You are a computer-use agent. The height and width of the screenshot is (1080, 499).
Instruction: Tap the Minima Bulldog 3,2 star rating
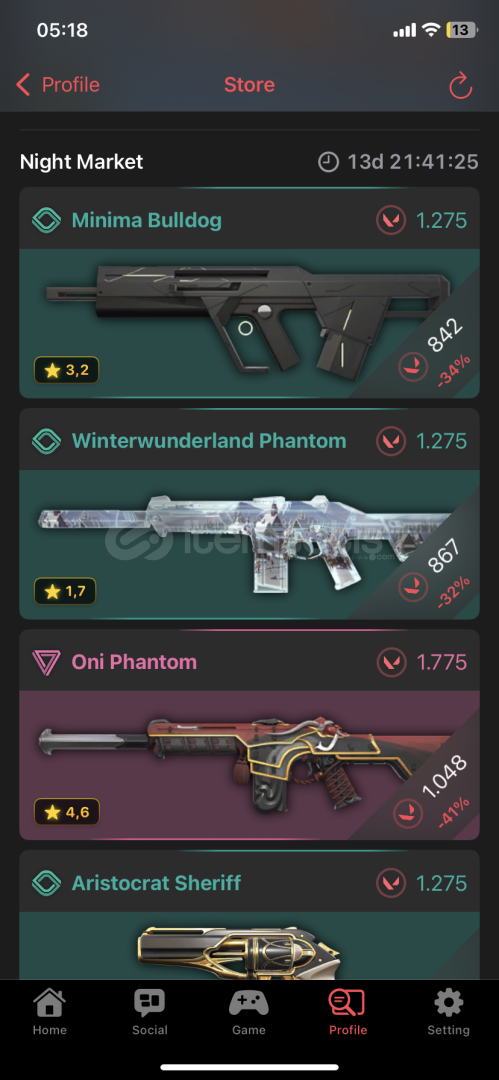[x=66, y=371]
